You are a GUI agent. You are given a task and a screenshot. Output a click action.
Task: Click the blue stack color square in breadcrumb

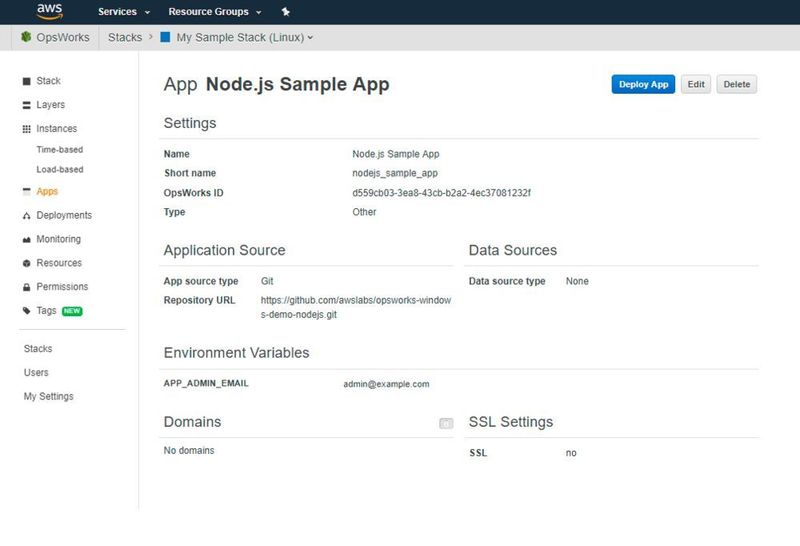tap(165, 37)
